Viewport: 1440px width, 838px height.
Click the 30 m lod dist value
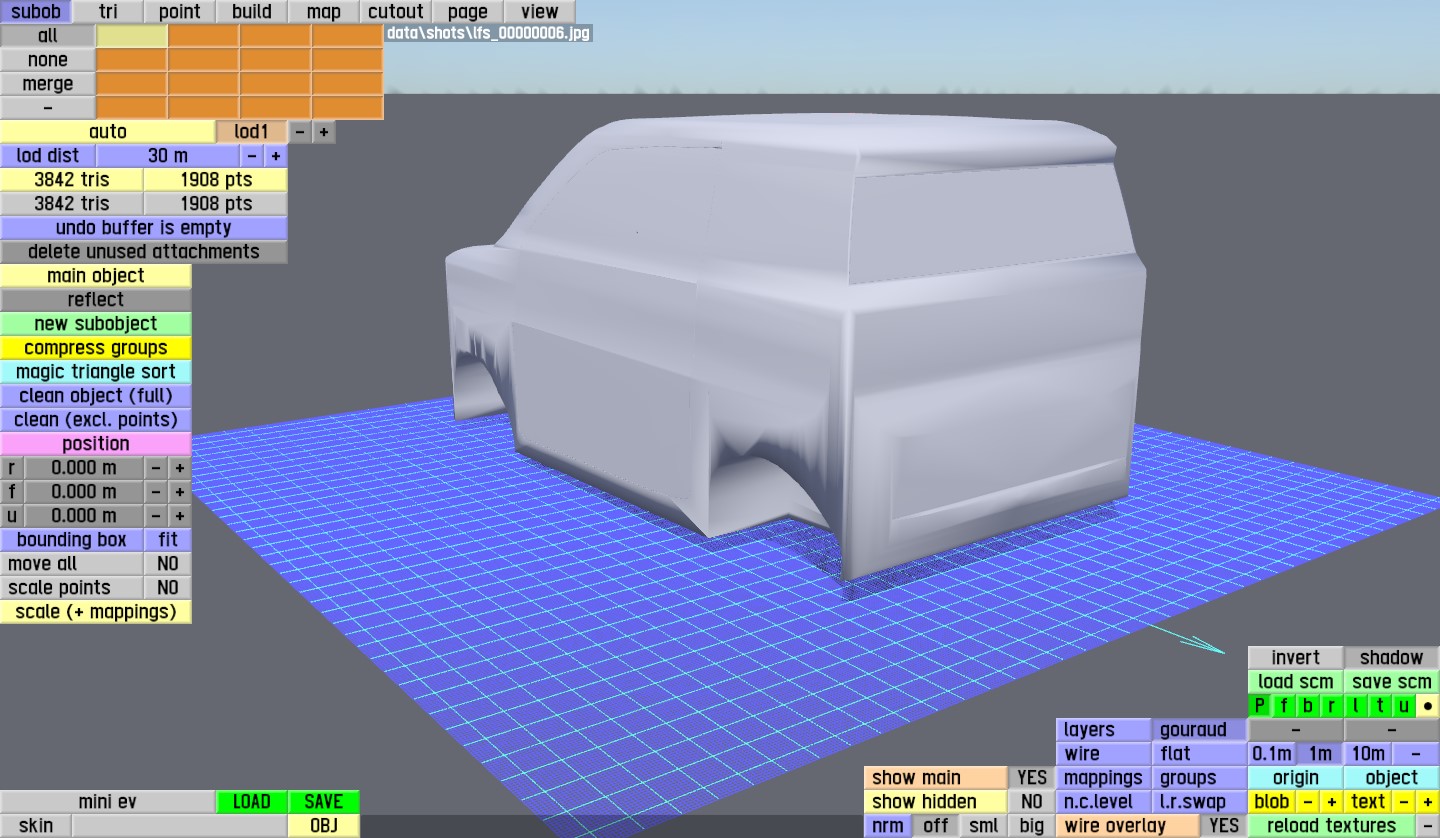coord(168,156)
